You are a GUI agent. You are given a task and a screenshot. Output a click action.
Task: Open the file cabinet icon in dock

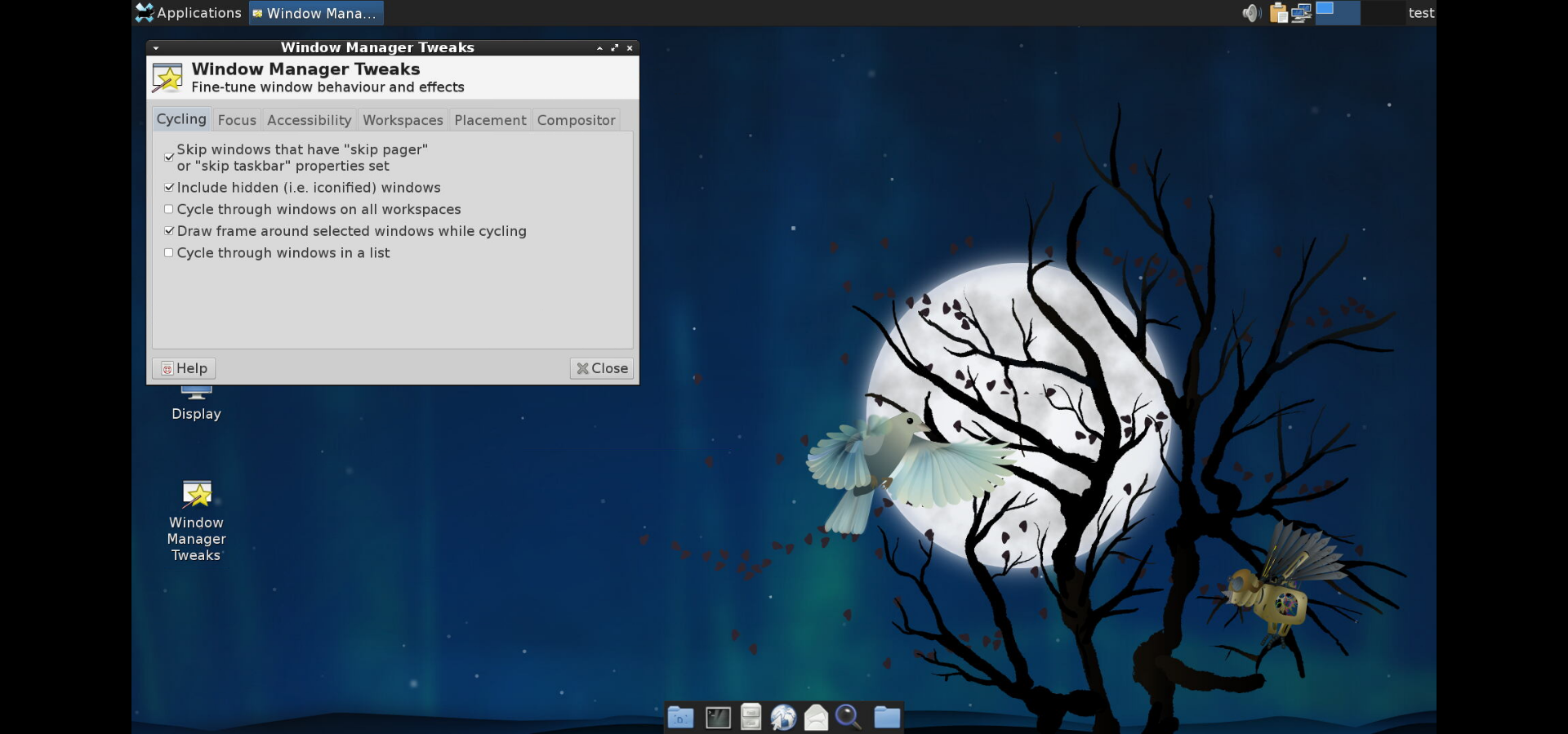coord(751,718)
